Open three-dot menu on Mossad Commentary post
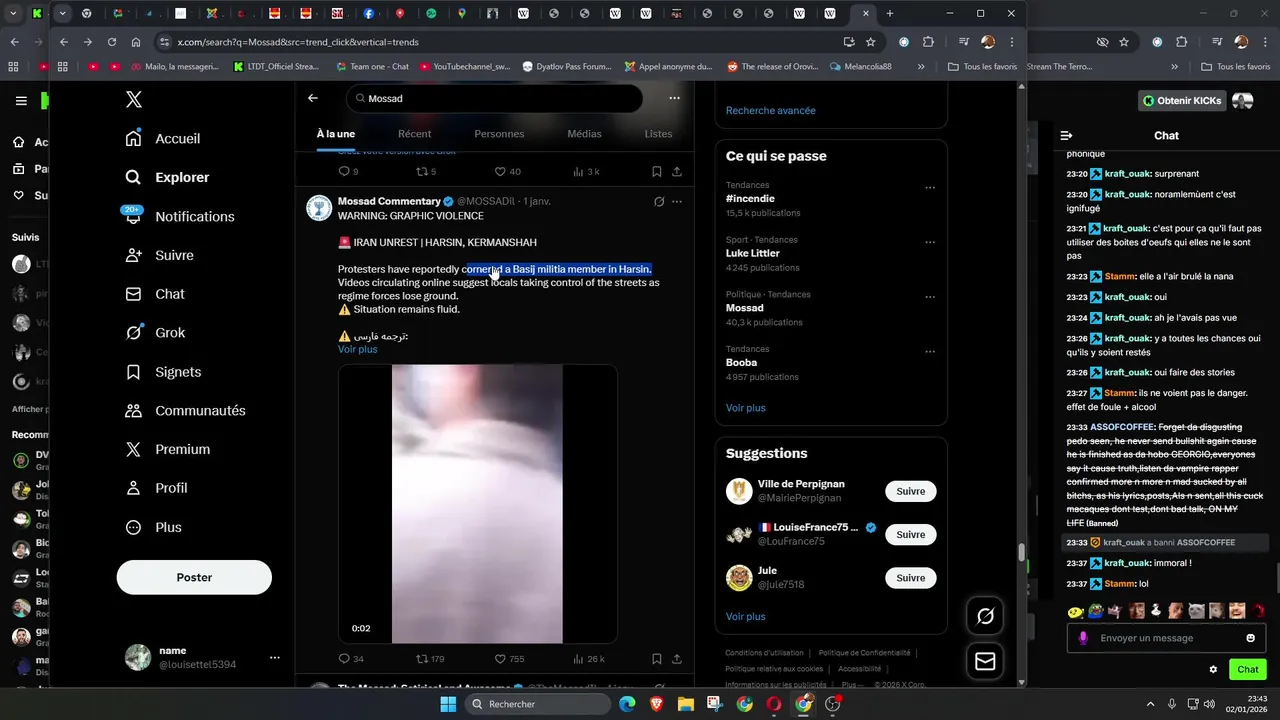1280x720 pixels. (677, 202)
